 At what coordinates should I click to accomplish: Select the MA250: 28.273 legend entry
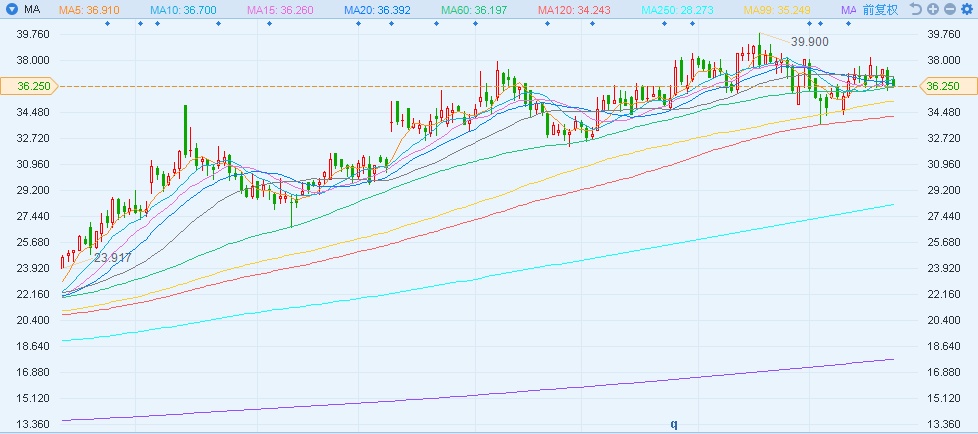tap(678, 9)
